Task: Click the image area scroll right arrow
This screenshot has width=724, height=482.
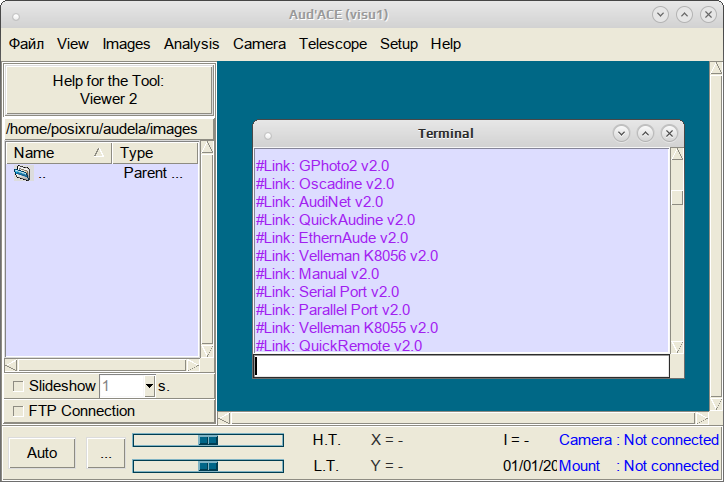Action: 702,418
